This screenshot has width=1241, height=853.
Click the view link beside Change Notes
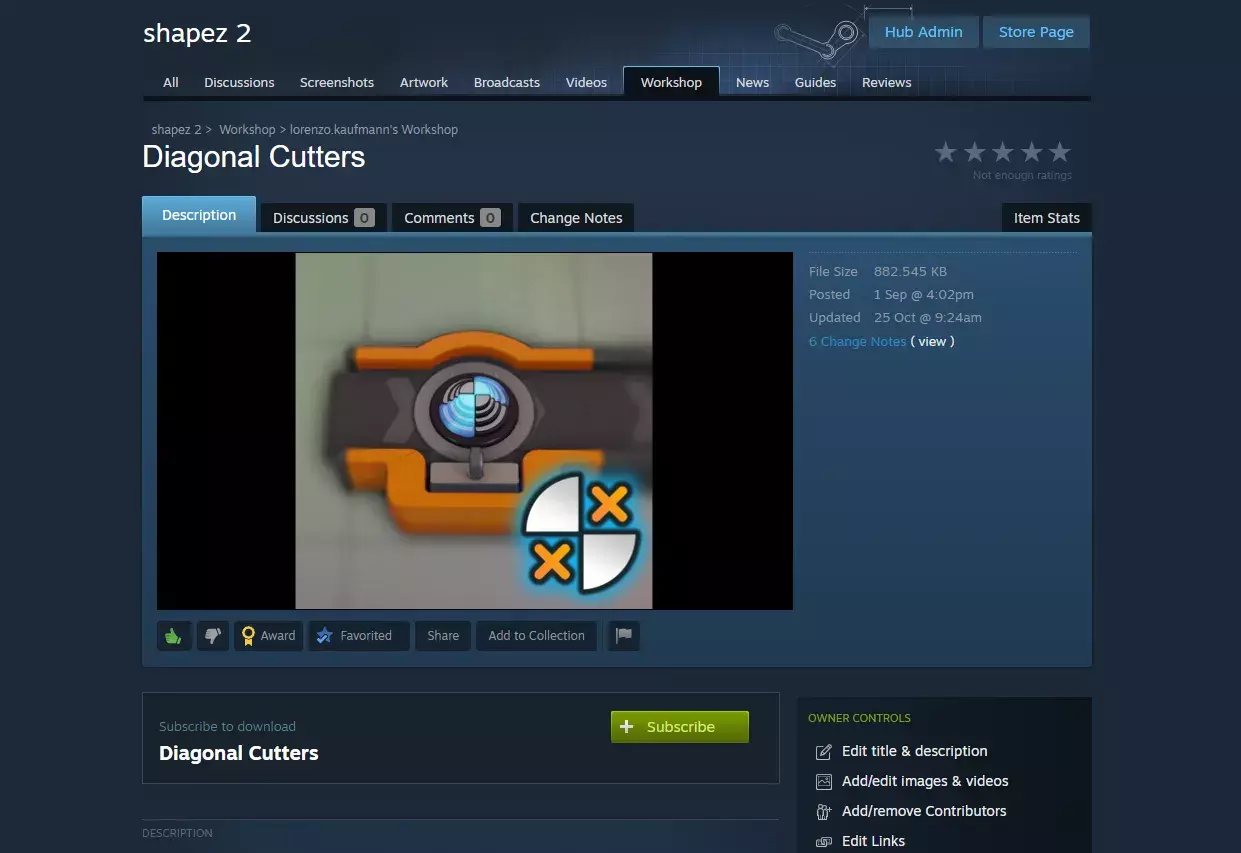pyautogui.click(x=932, y=341)
